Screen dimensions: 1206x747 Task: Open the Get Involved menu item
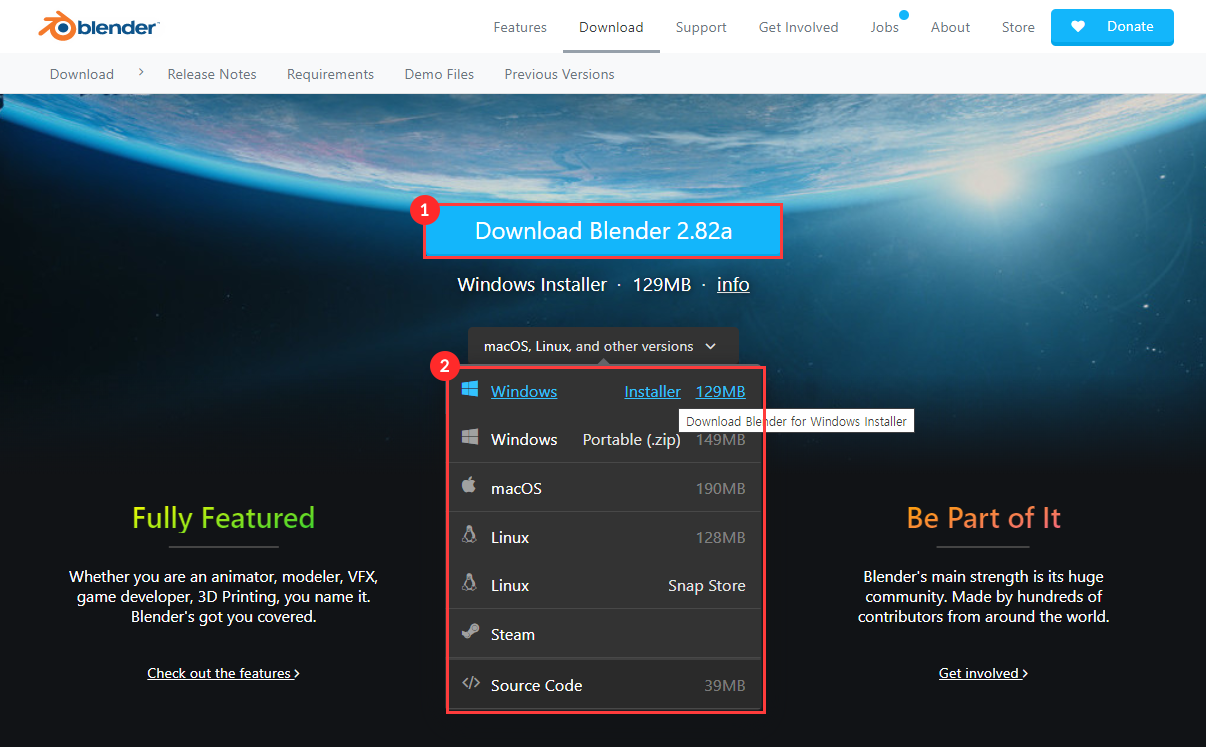798,27
